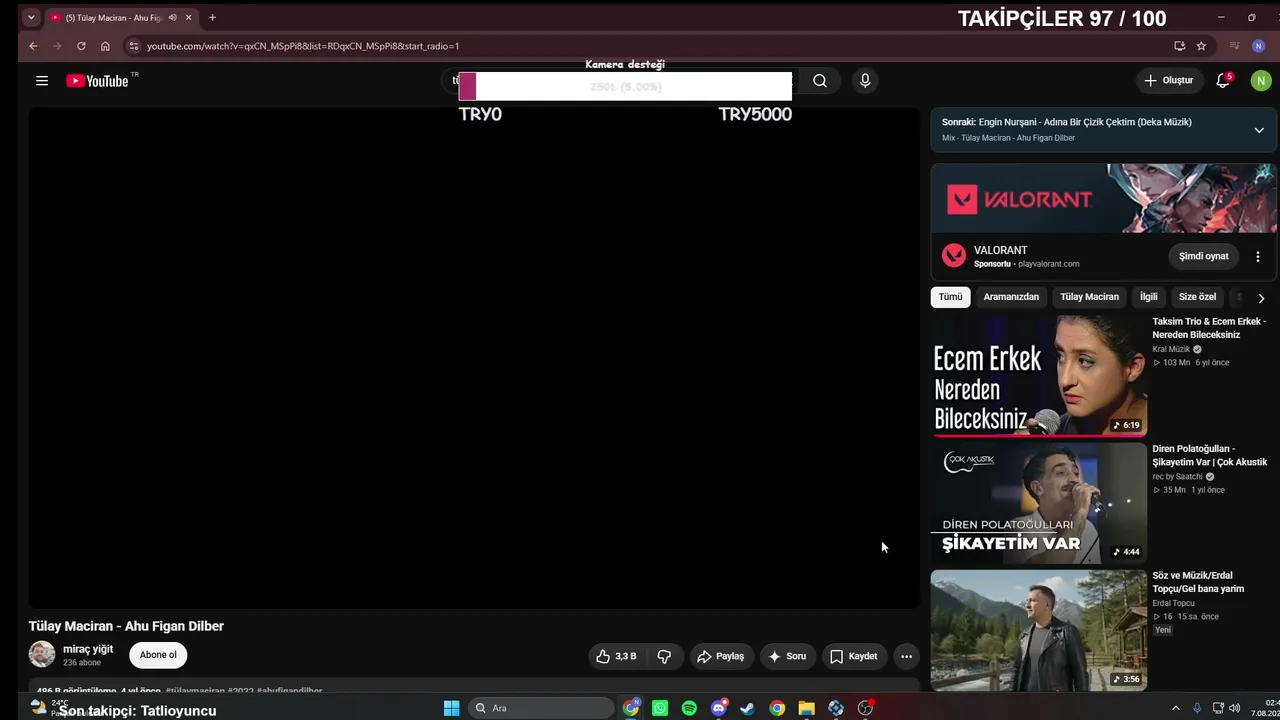The width and height of the screenshot is (1280, 720).
Task: Open install/cast icon in address bar
Action: pos(1180,46)
